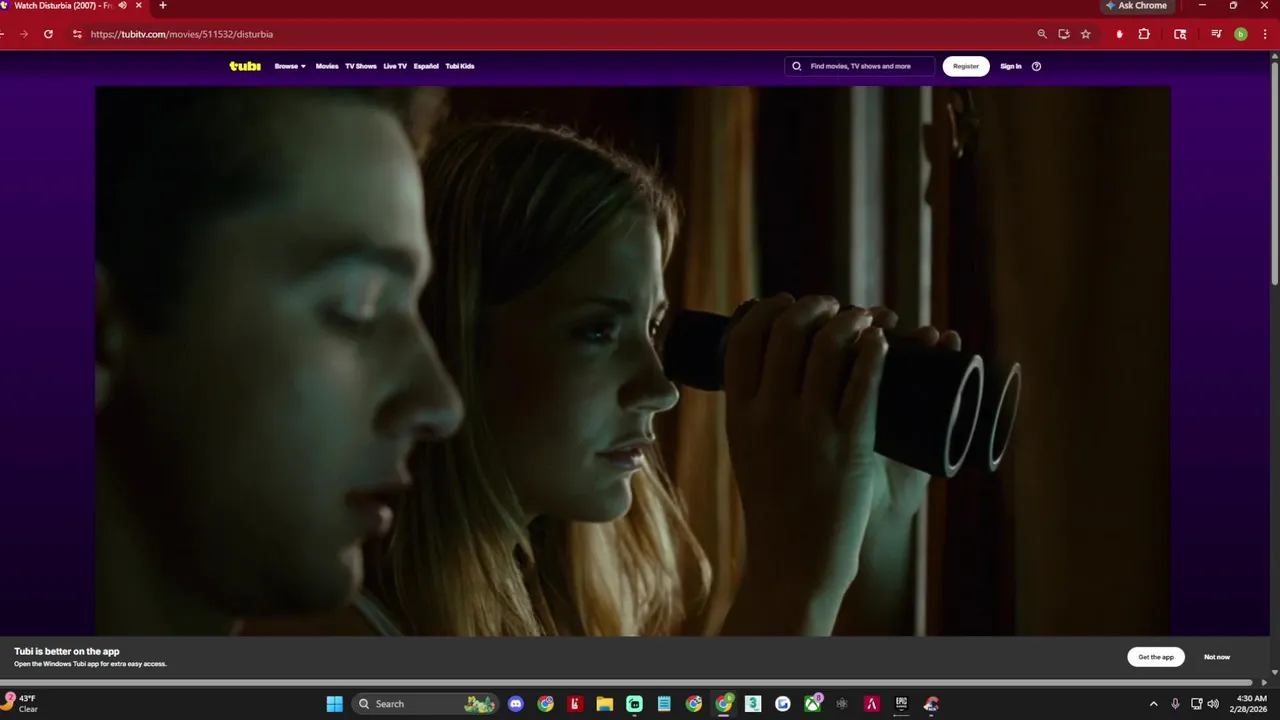
Task: Switch to Español content
Action: click(x=426, y=66)
